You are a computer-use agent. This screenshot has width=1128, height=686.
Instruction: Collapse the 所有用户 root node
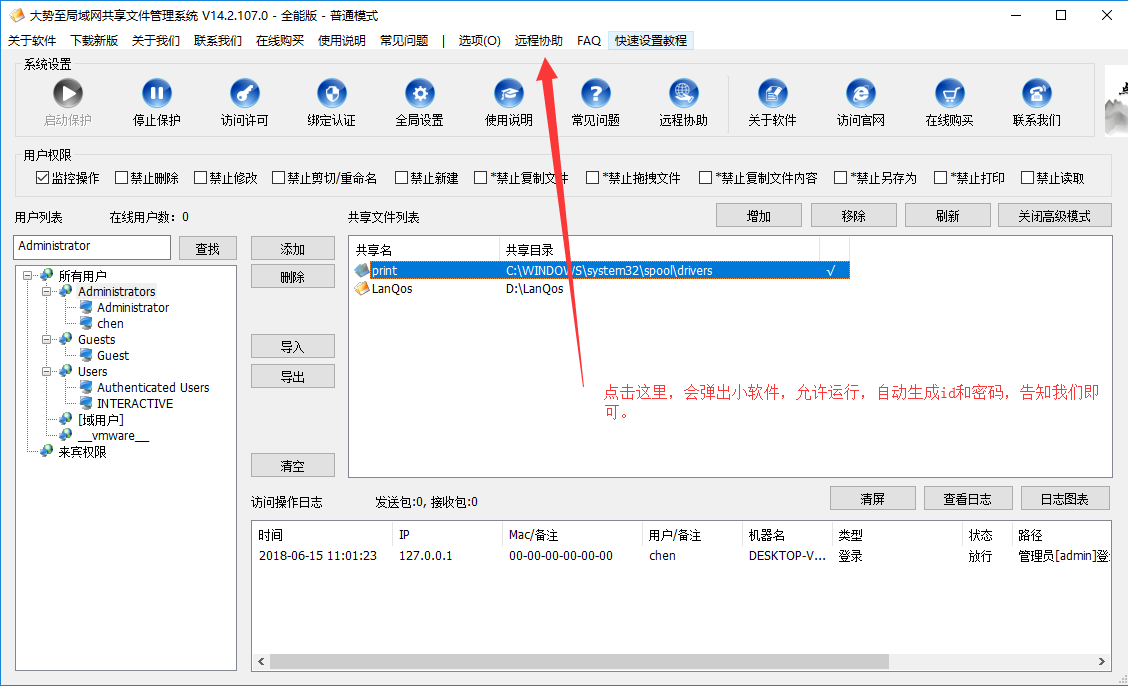[x=27, y=276]
